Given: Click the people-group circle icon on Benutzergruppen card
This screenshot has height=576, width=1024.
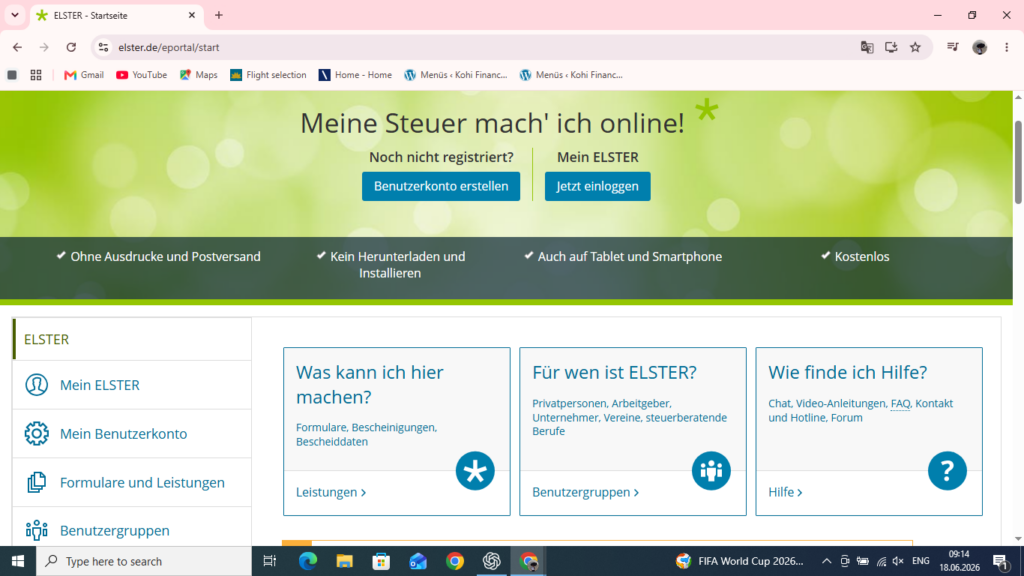Looking at the screenshot, I should coord(711,471).
